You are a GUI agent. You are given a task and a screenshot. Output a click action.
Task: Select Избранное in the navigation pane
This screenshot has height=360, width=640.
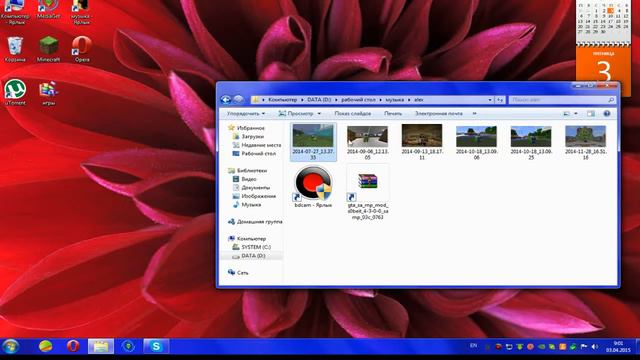(247, 128)
